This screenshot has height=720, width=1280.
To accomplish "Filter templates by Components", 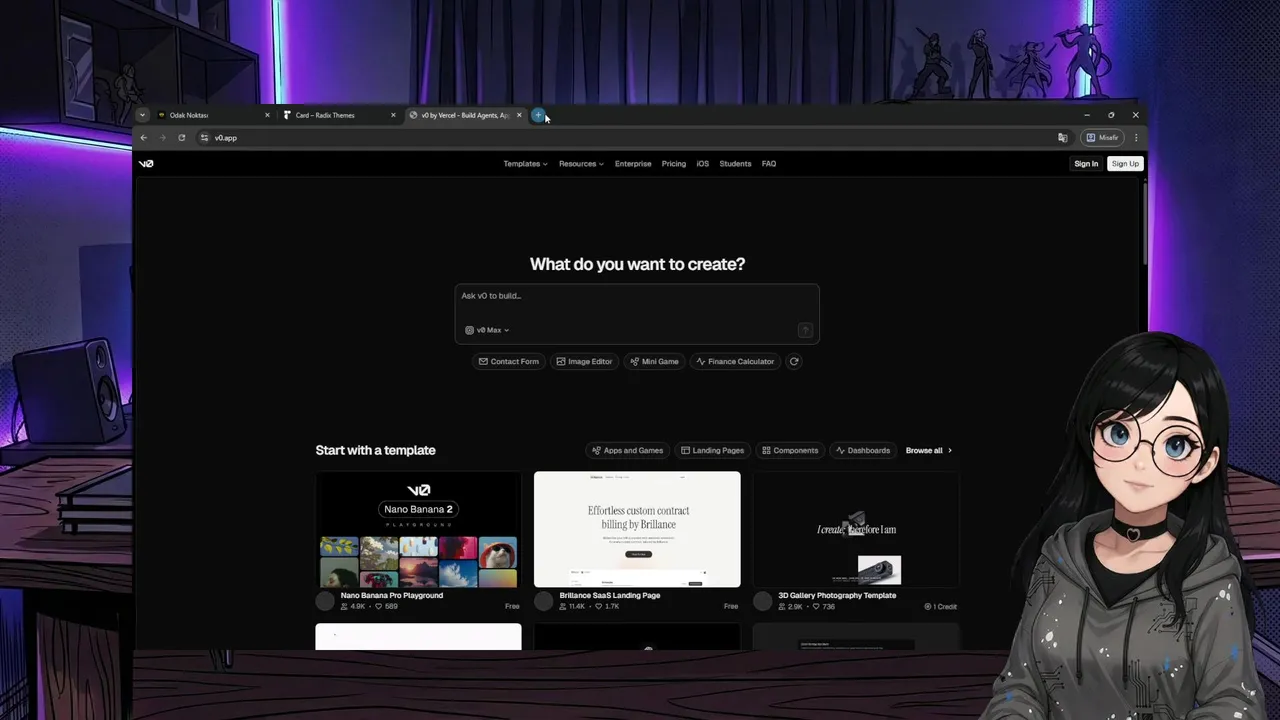I will [790, 450].
